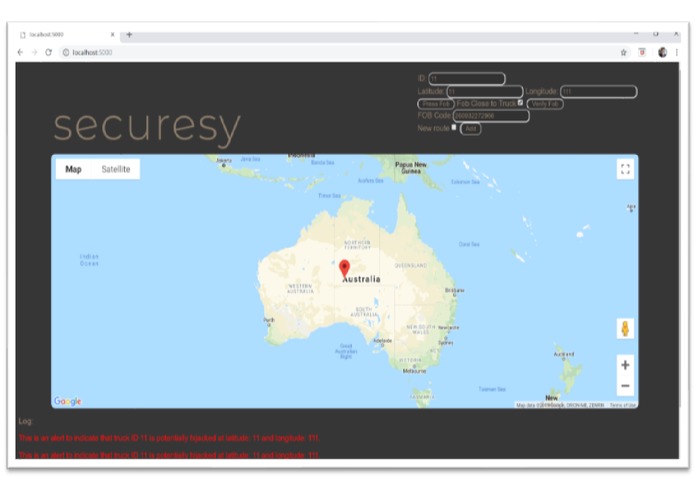
Task: Reload the localhost page
Action: 48,52
